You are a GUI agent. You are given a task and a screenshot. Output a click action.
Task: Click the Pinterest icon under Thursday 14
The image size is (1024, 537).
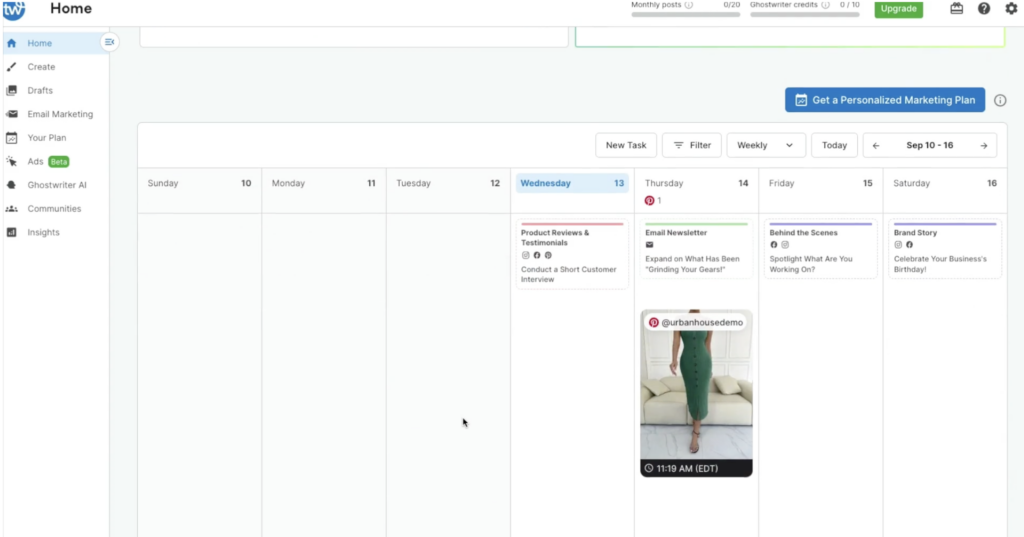click(x=649, y=201)
